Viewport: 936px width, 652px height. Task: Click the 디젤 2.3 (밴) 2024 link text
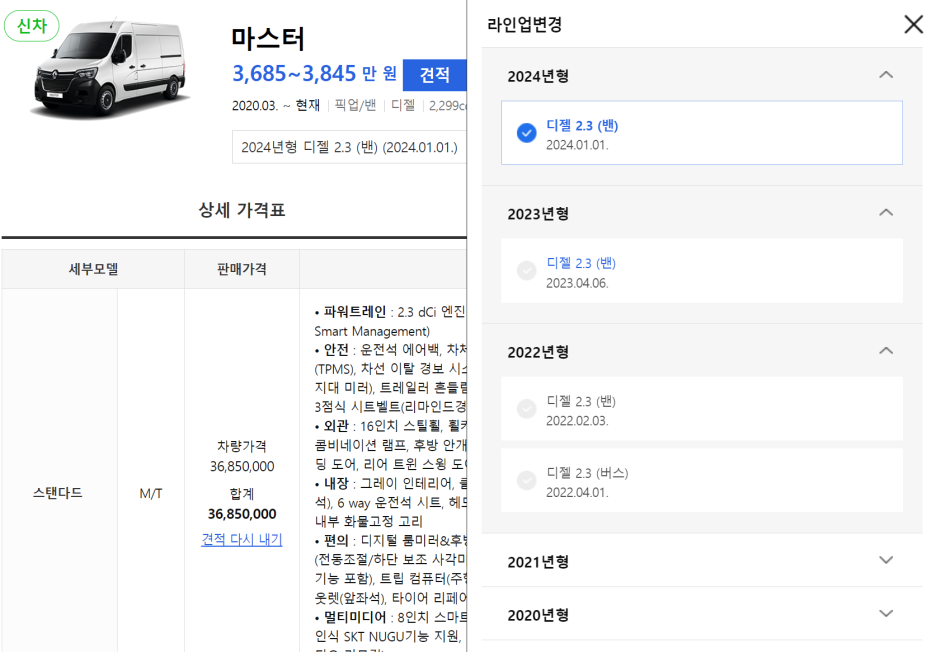click(x=582, y=125)
